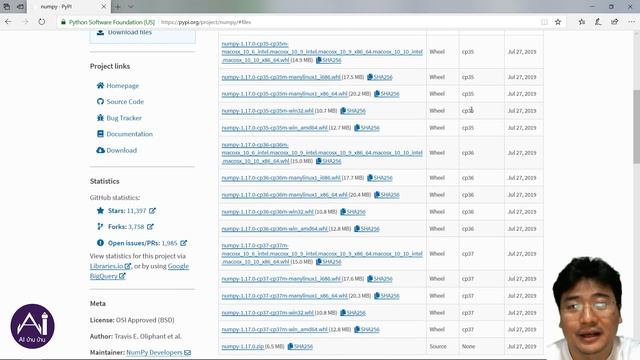Close the numpy · PyPI tab
Image resolution: width=640 pixels, height=360 pixels.
104,7
